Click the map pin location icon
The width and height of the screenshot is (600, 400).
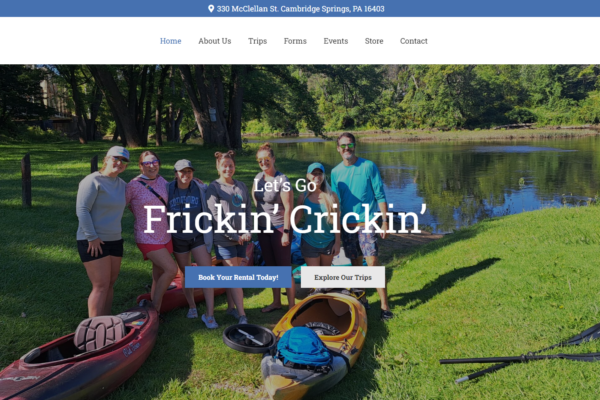211,8
